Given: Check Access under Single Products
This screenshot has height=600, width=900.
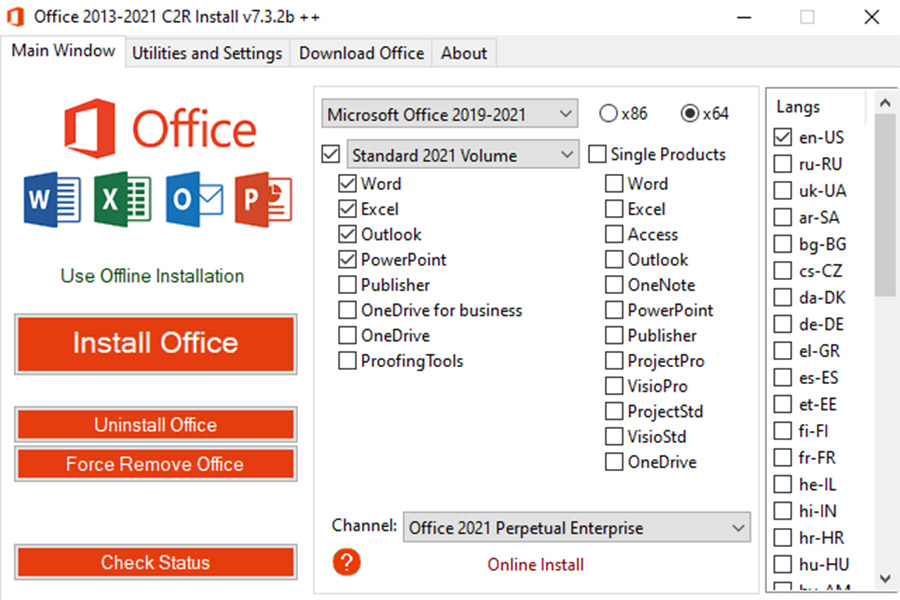Looking at the screenshot, I should tap(614, 234).
